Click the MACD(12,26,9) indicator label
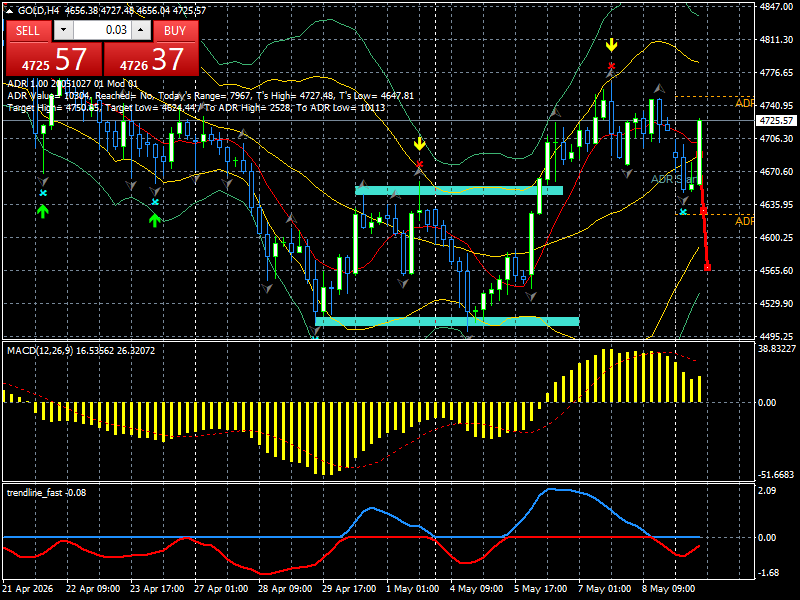 click(x=40, y=351)
